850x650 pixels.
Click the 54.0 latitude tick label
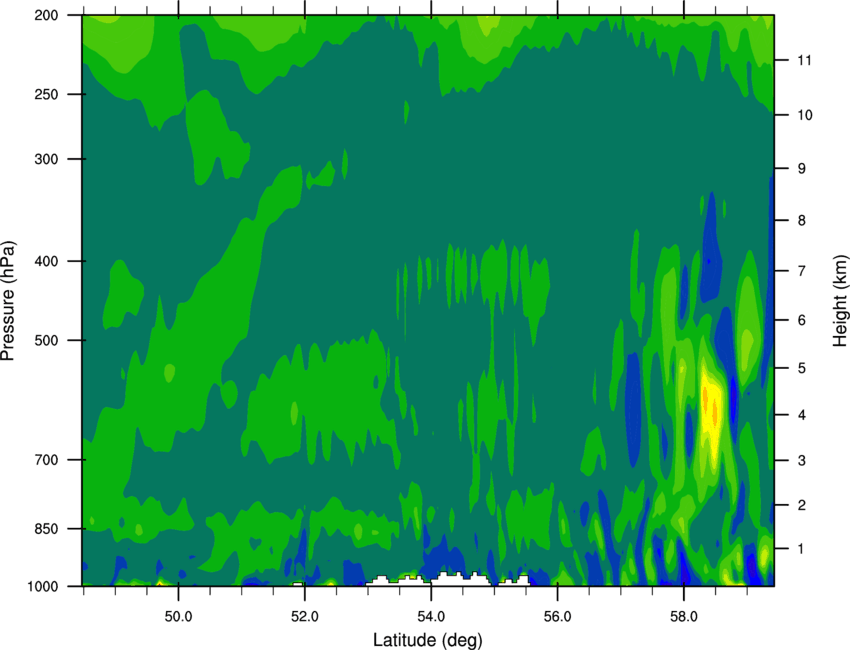click(x=432, y=617)
